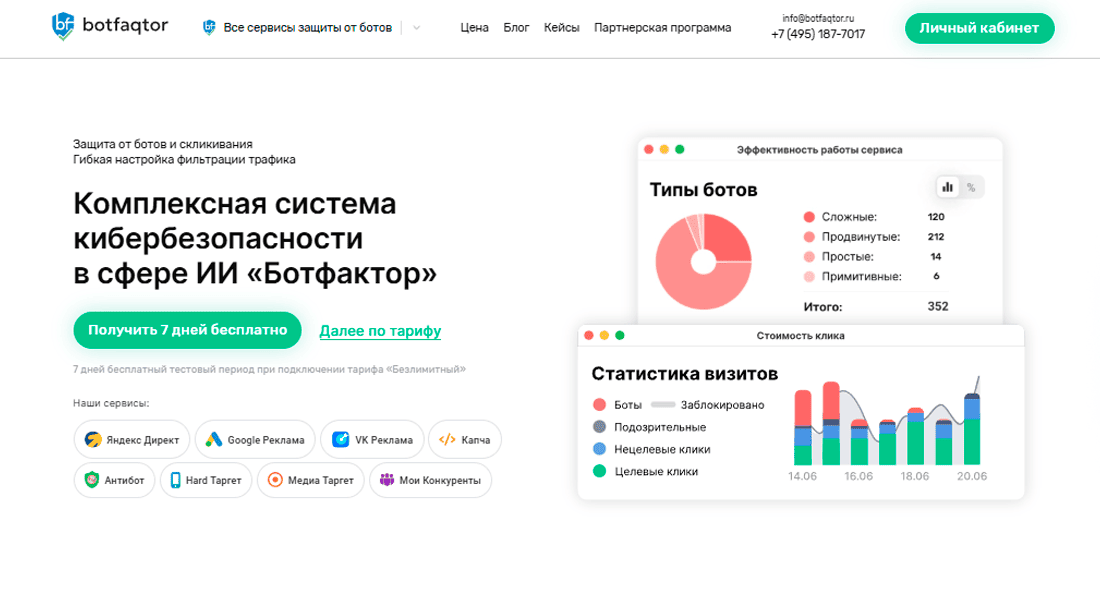Screen dimensions: 1100x600
Task: Click the Продвинутые legend dot
Action: tap(809, 236)
